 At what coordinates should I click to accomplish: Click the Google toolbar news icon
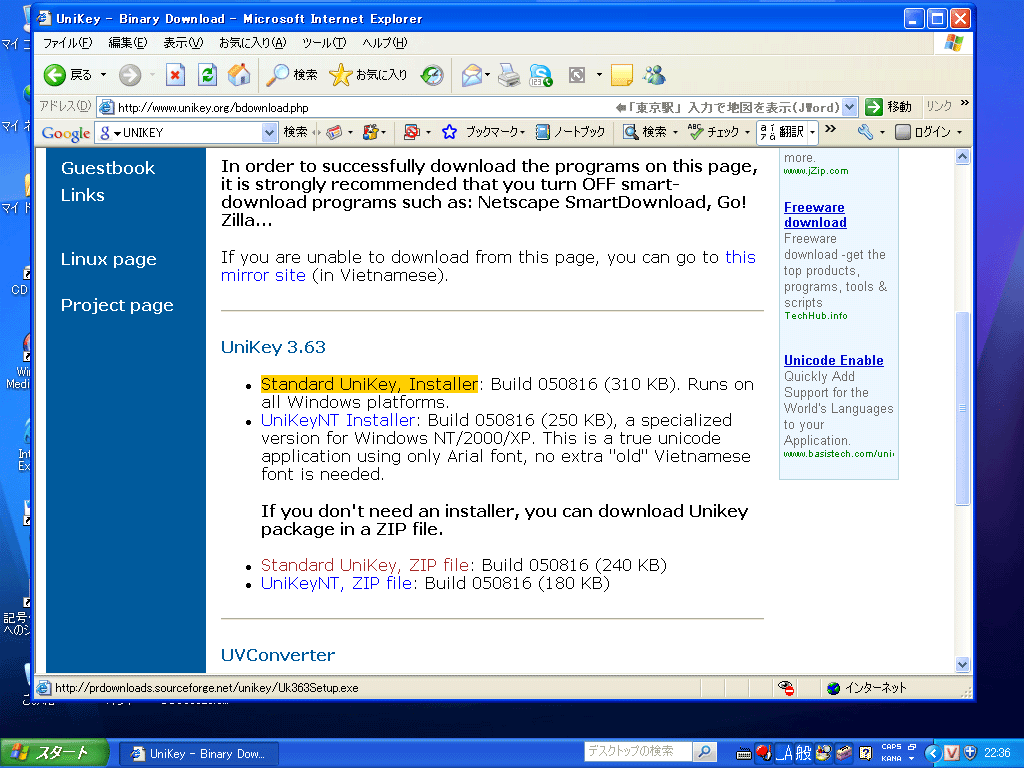[x=334, y=133]
